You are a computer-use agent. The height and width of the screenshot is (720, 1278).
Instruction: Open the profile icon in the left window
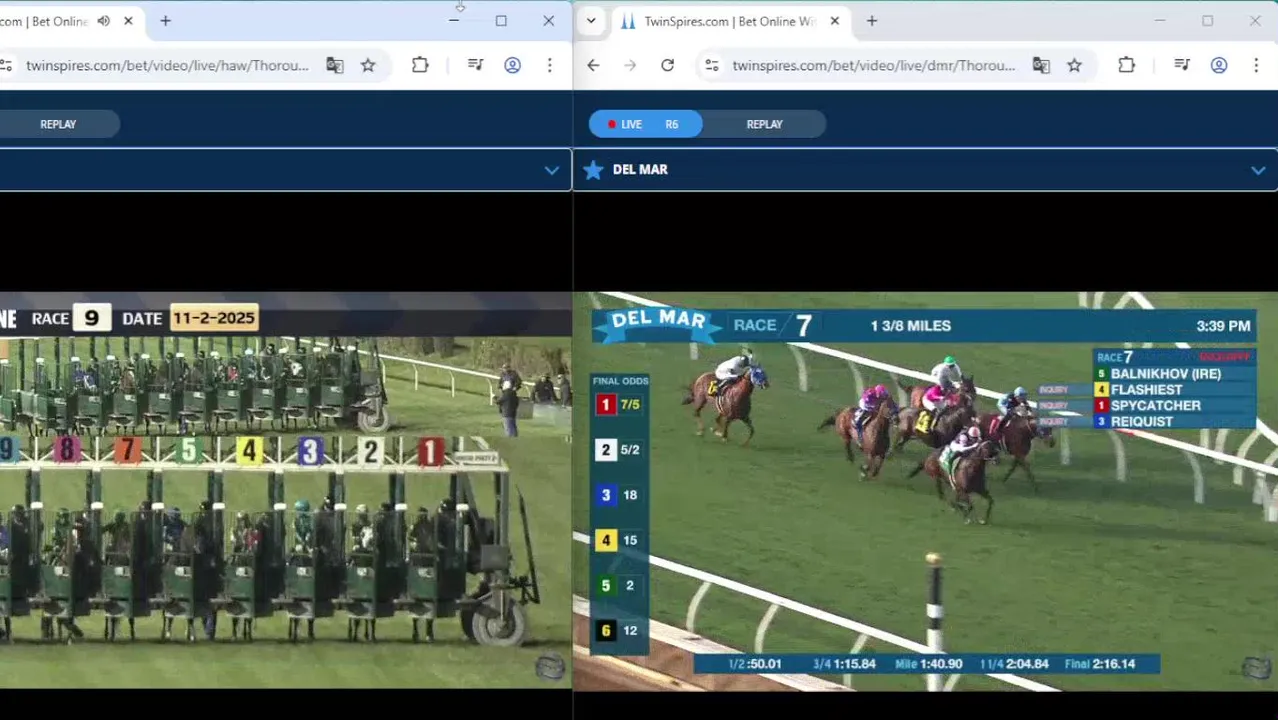click(x=512, y=65)
